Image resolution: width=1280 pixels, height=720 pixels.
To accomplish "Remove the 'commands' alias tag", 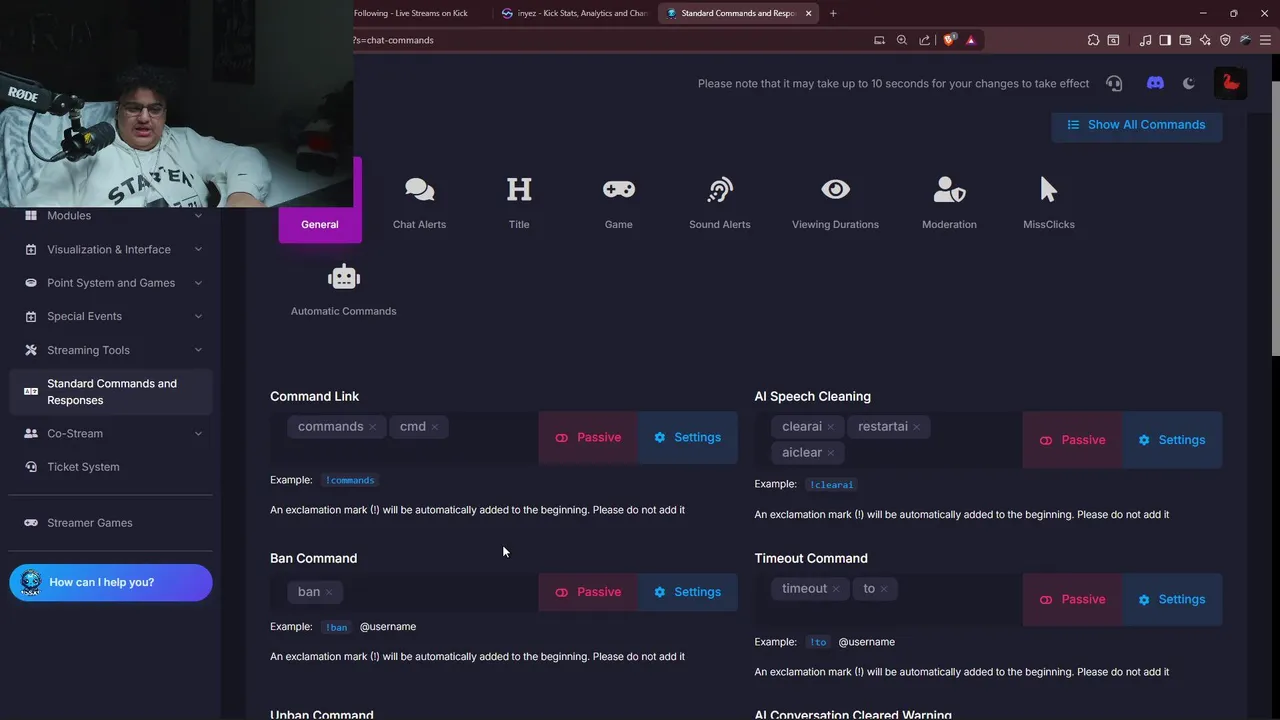I will tap(373, 427).
